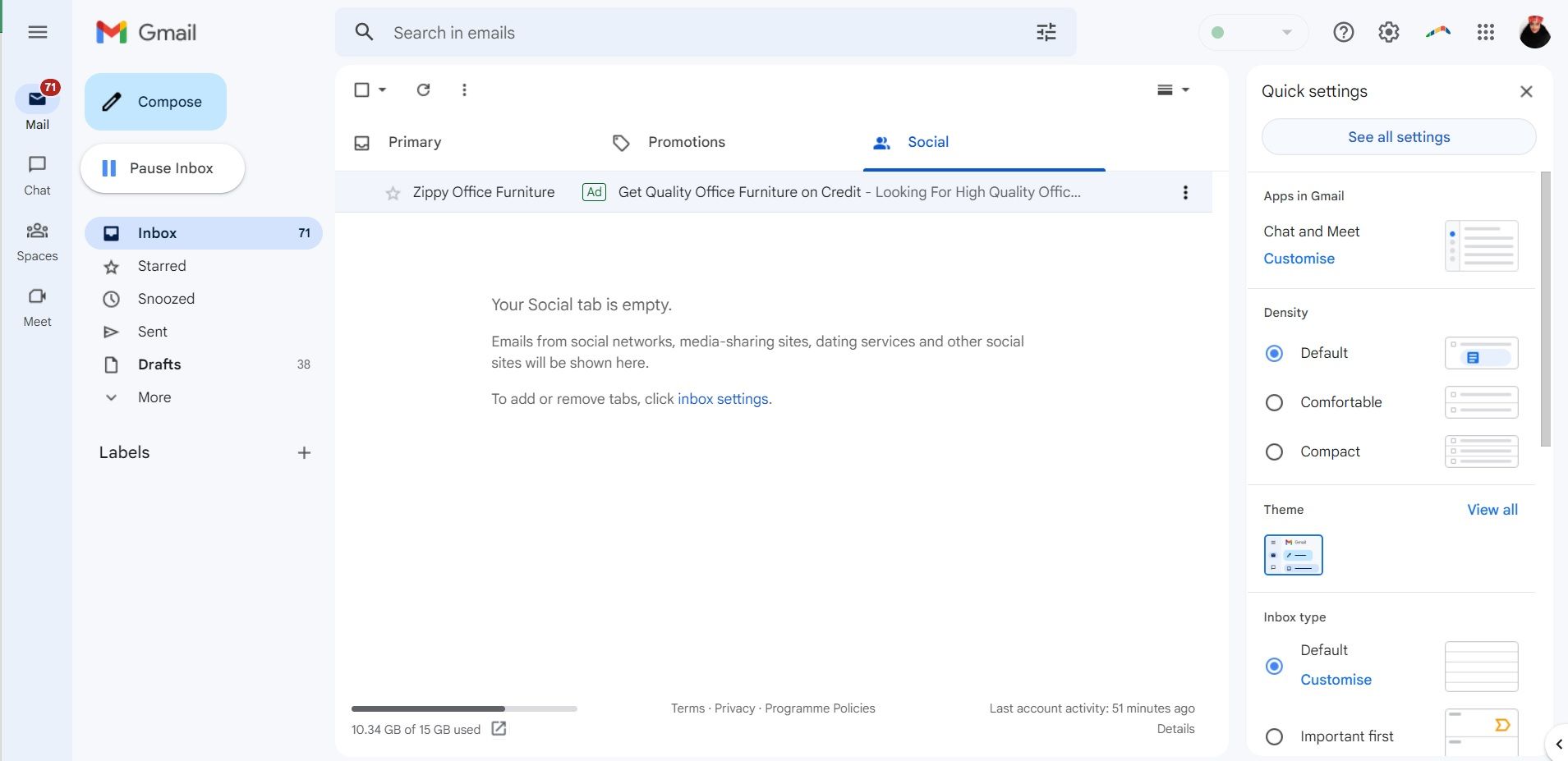The height and width of the screenshot is (761, 1568).
Task: Open search filter options
Action: point(1046,32)
